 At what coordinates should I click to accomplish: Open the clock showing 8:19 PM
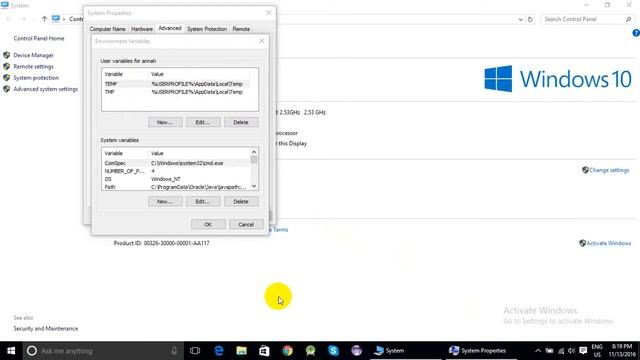tap(622, 351)
